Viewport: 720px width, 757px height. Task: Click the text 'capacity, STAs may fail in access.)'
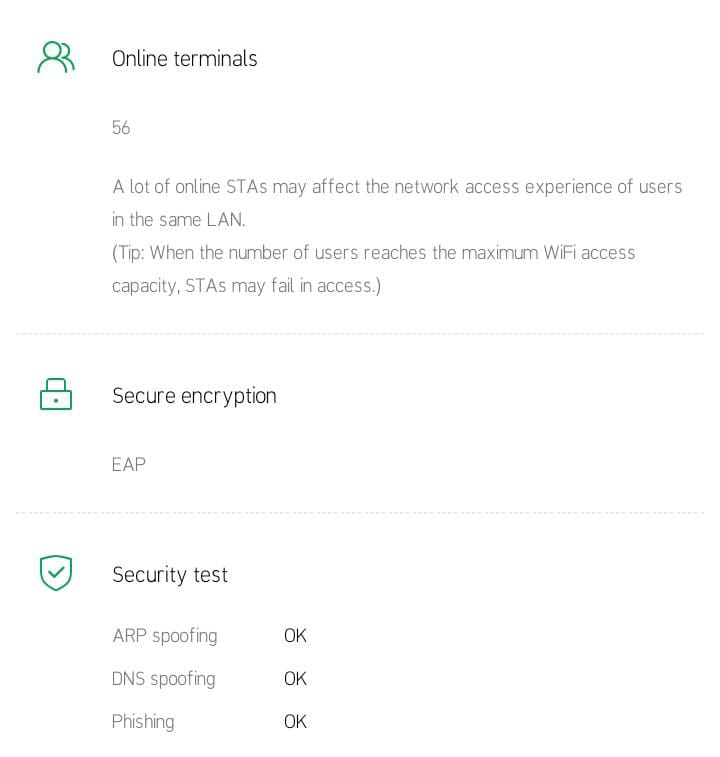click(x=246, y=286)
